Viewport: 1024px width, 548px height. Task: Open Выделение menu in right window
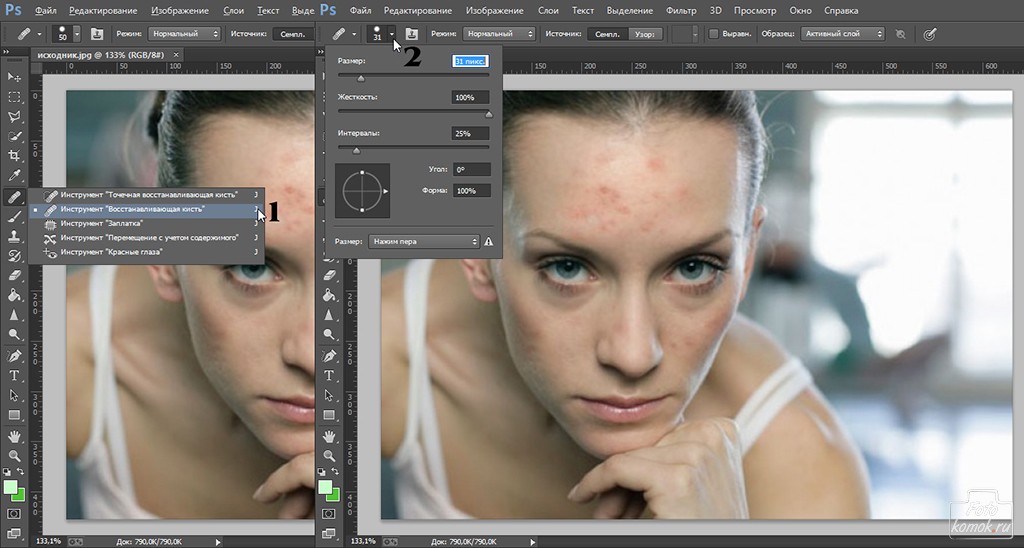[x=630, y=10]
